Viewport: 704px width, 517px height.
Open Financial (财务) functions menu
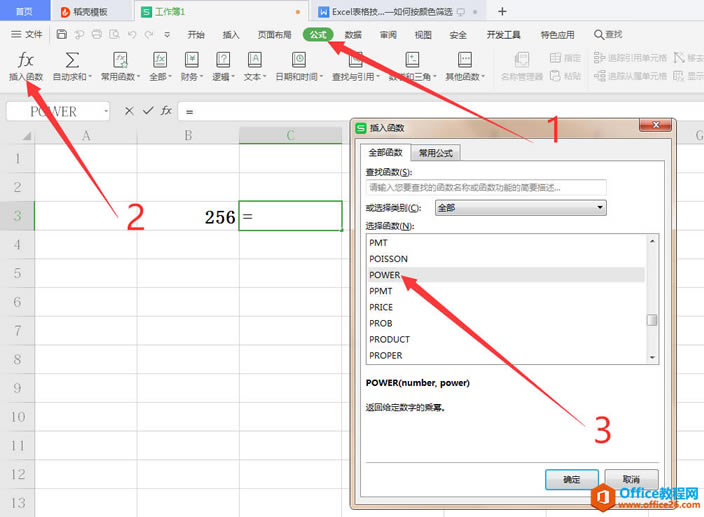192,66
